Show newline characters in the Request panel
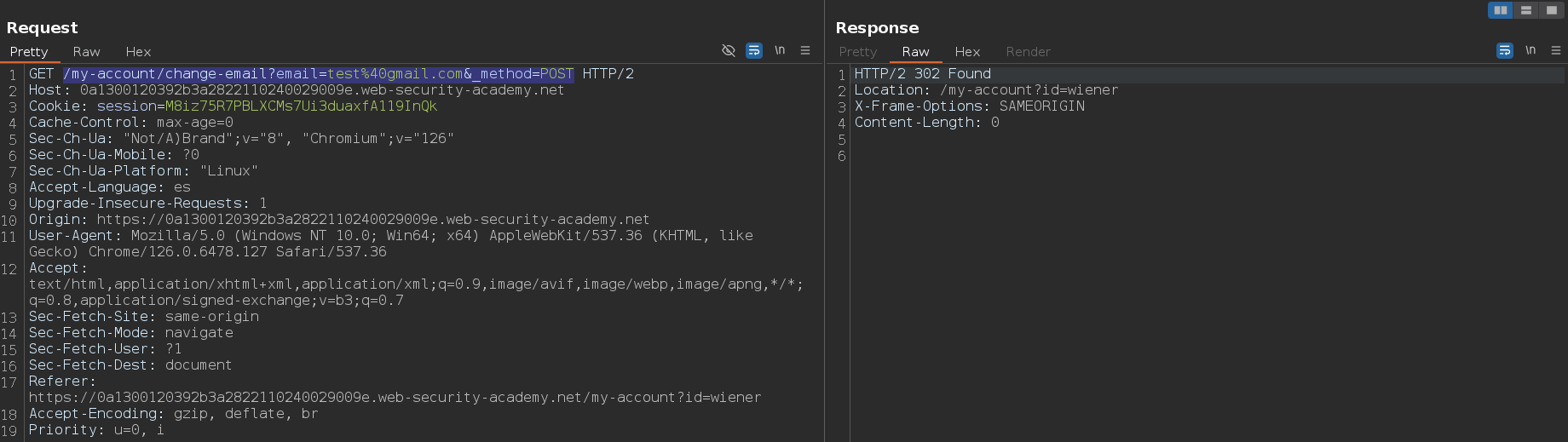The width and height of the screenshot is (1568, 442). 780,51
